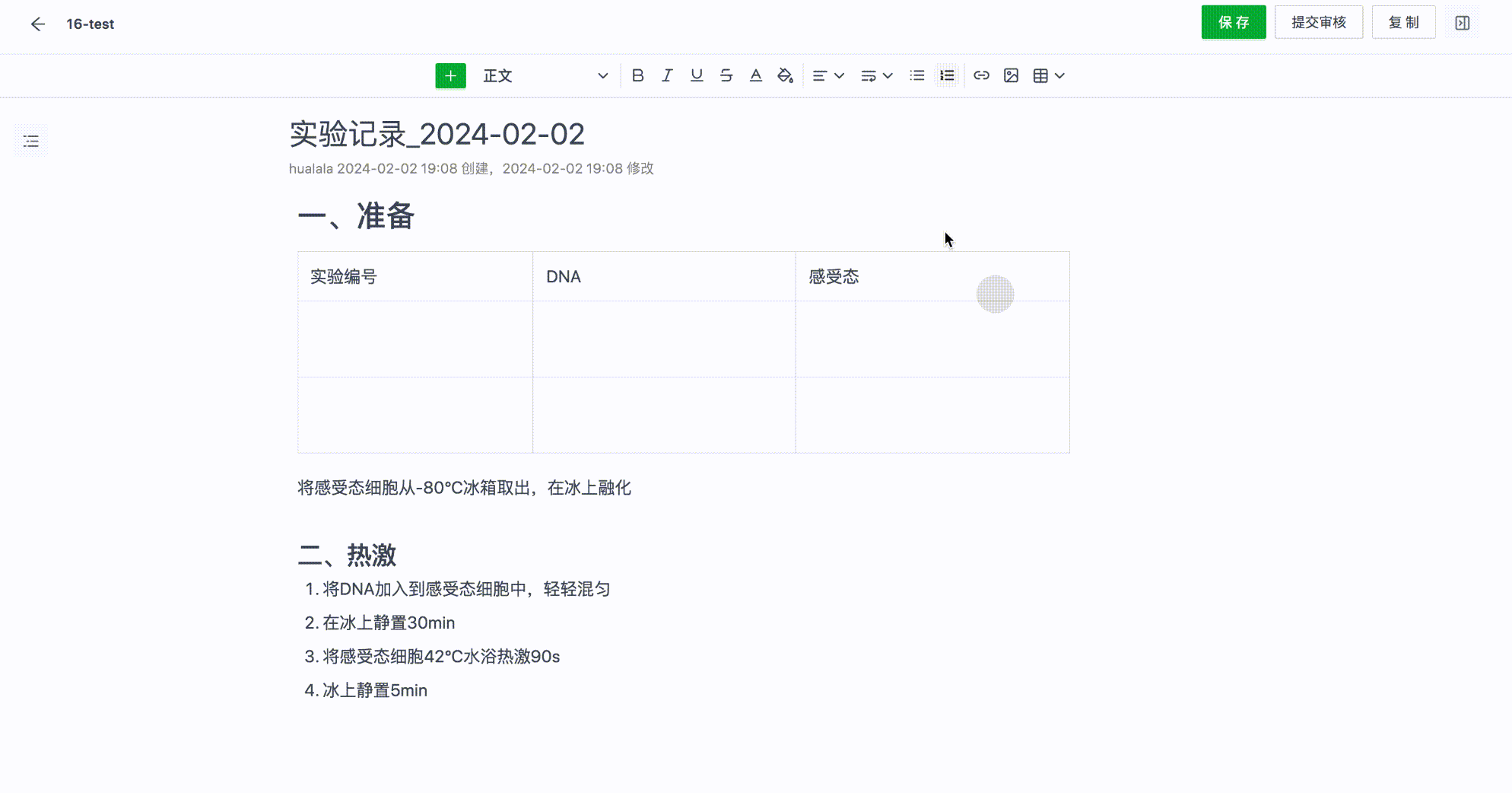Click the green plus insert button
Viewport: 1512px width, 793px height.
coord(450,76)
